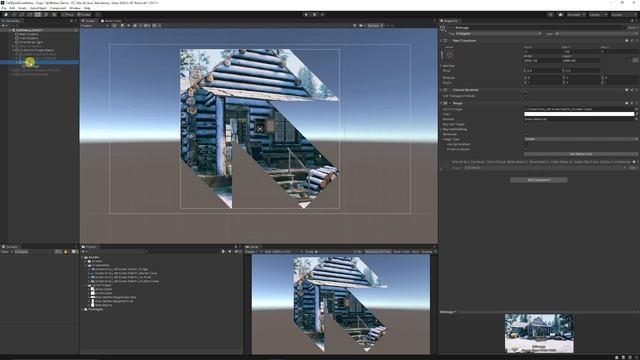Click the Console Clear button
This screenshot has height=360, width=640.
point(4,252)
